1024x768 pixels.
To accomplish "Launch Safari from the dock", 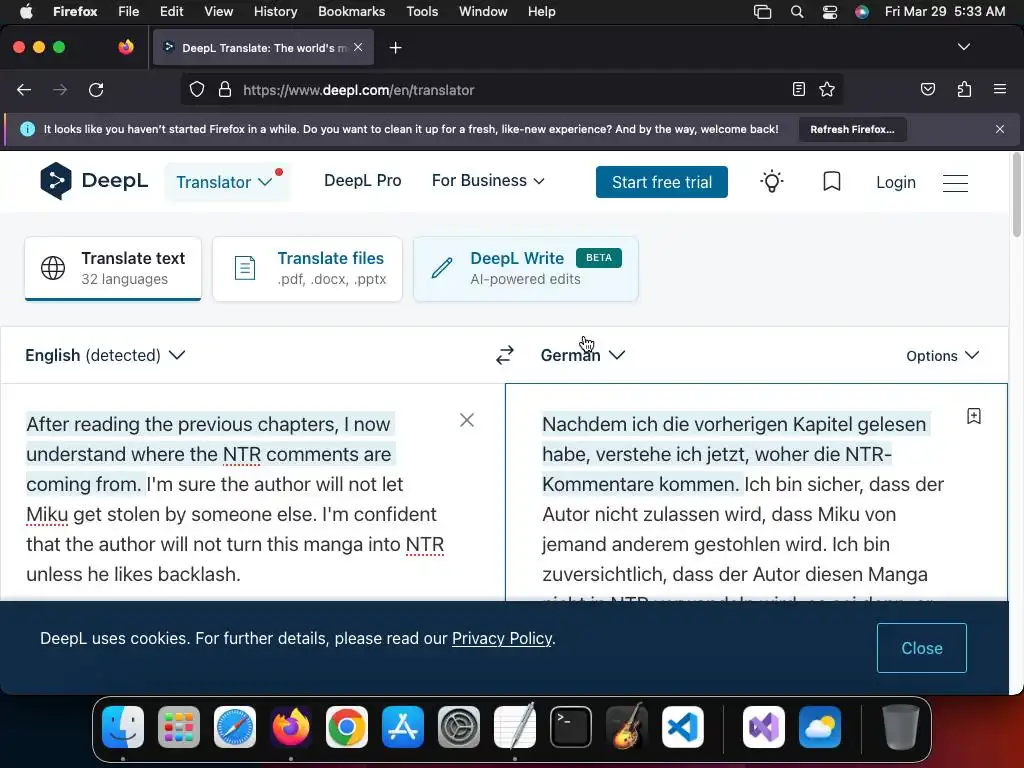I will point(234,727).
